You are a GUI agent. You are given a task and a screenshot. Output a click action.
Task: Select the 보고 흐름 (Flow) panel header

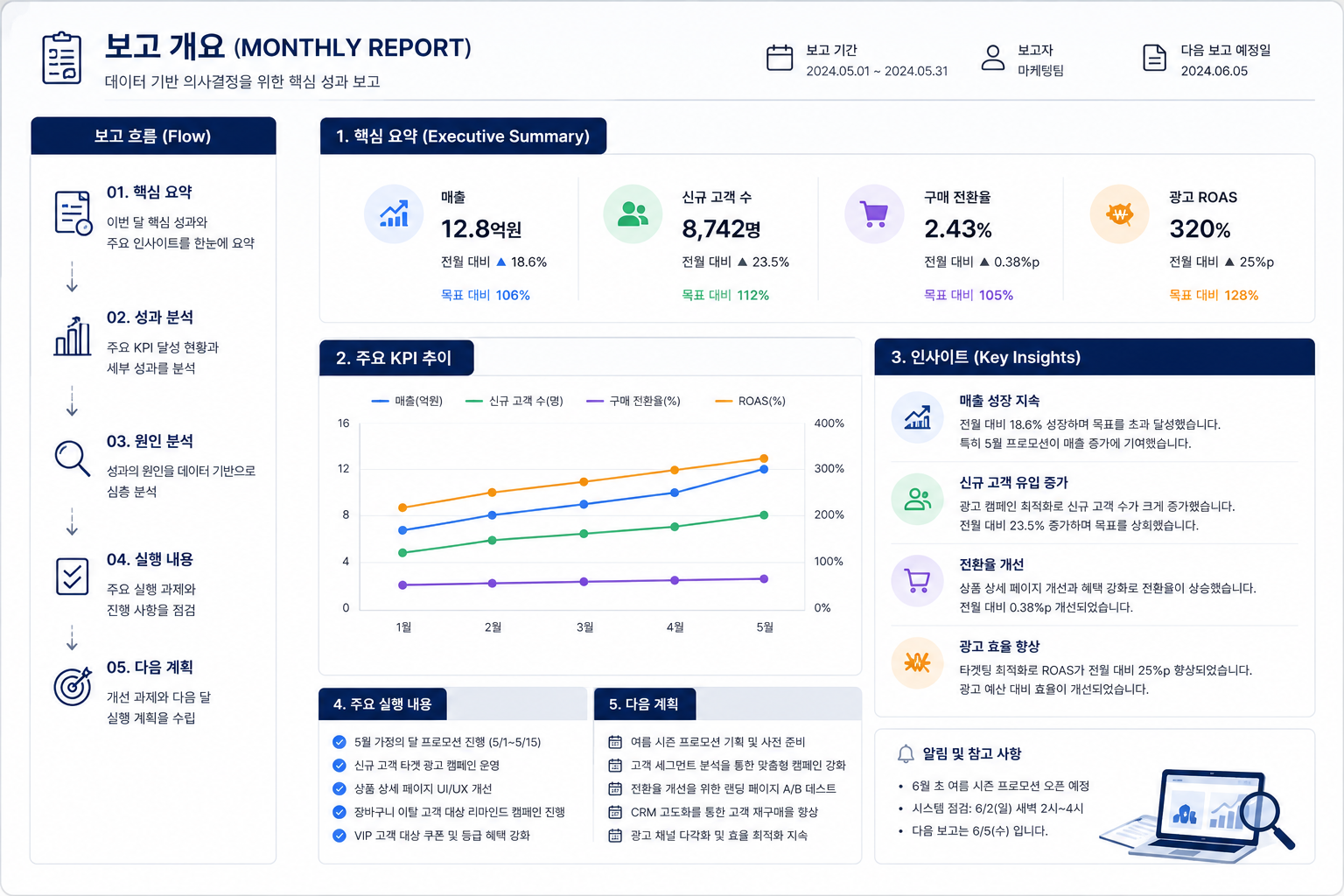tap(153, 136)
